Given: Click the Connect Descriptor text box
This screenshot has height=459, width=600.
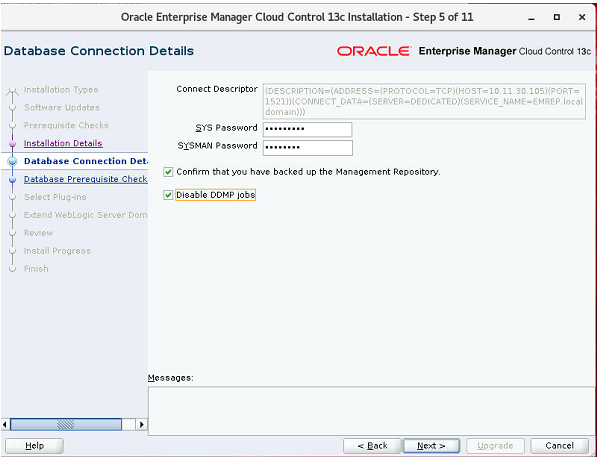Looking at the screenshot, I should click(x=424, y=101).
